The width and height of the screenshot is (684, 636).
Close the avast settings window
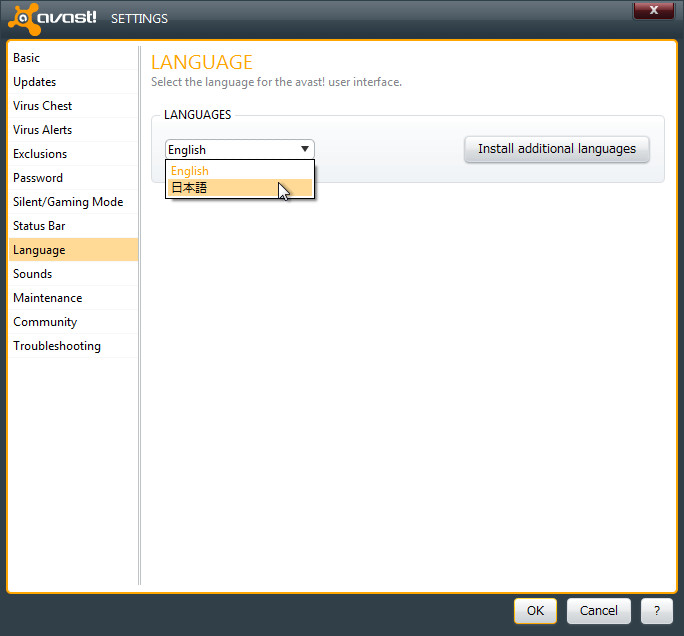pyautogui.click(x=653, y=10)
